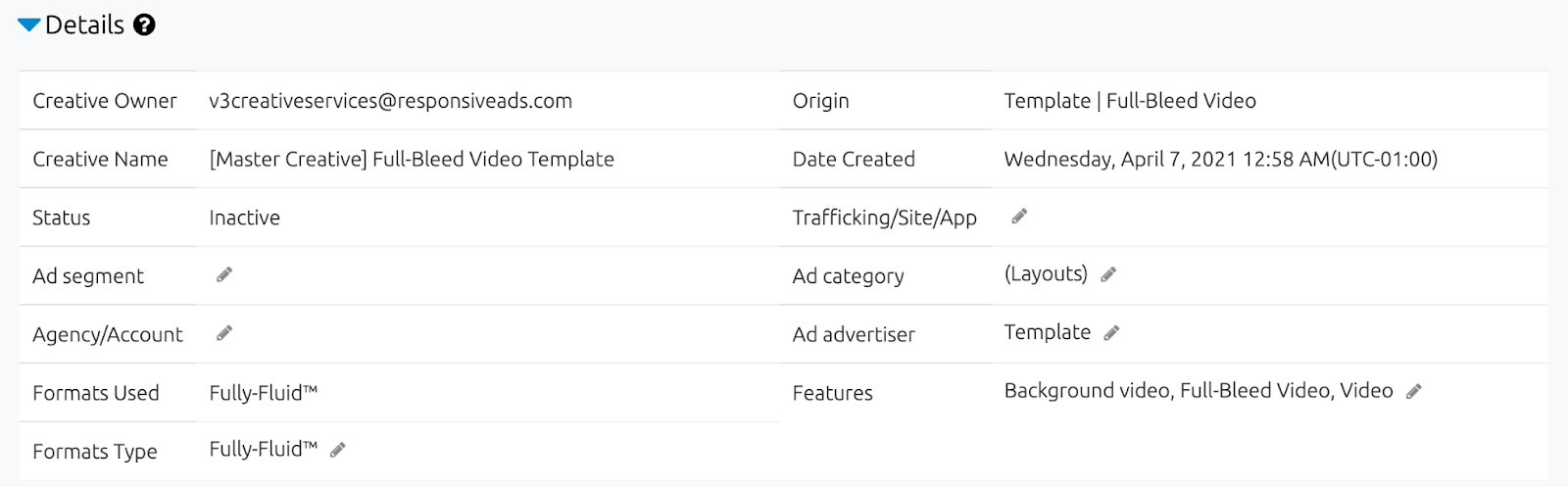The image size is (1568, 487).
Task: Edit Ad category pencil icon
Action: pyautogui.click(x=1108, y=275)
